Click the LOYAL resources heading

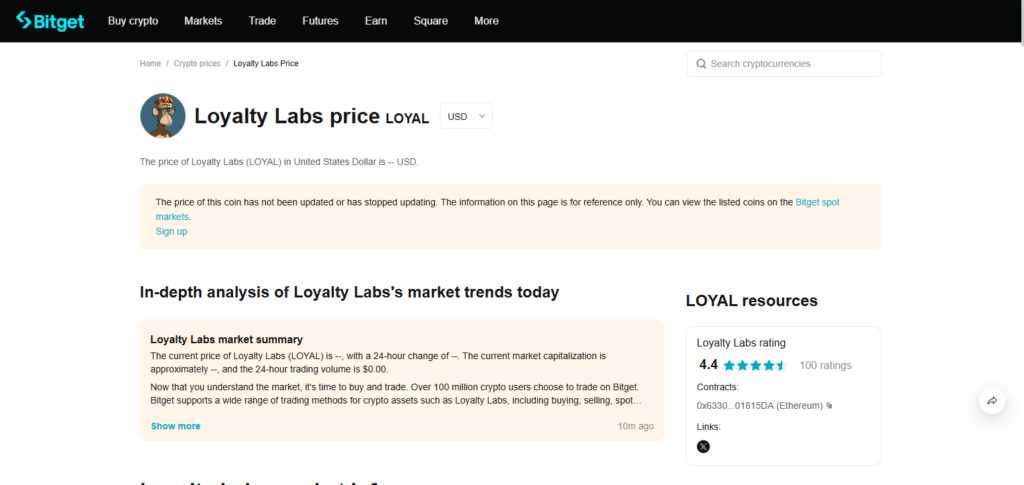click(752, 301)
